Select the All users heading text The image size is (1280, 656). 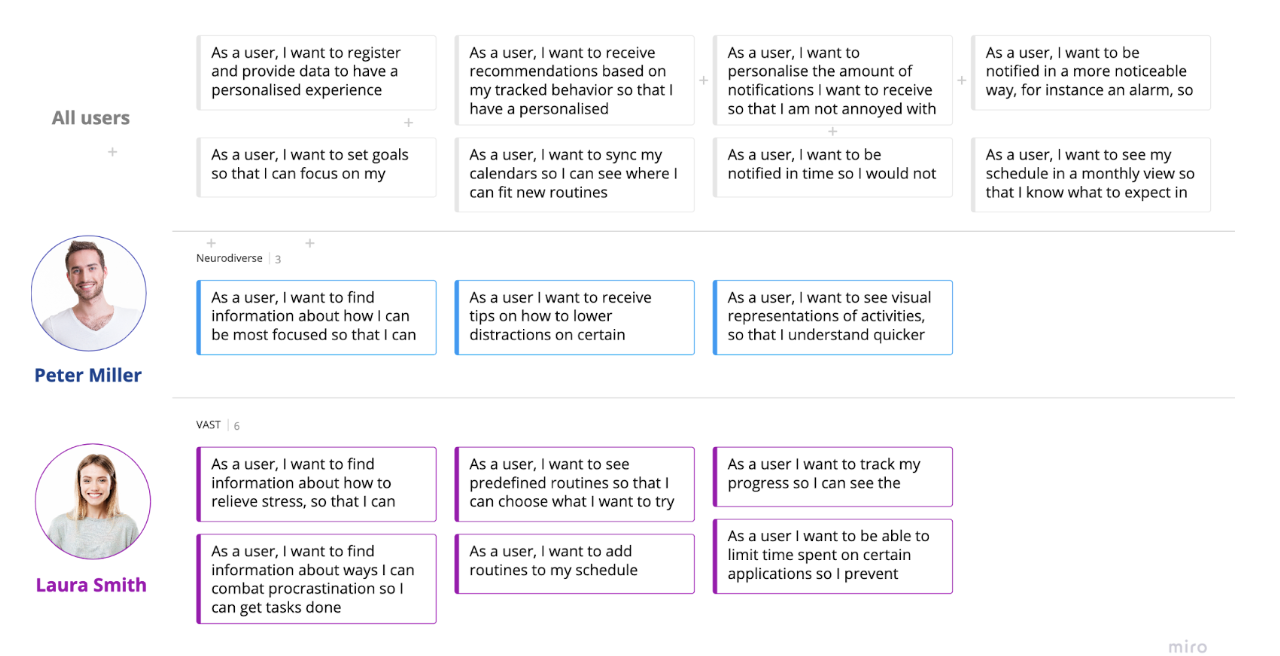pos(91,118)
